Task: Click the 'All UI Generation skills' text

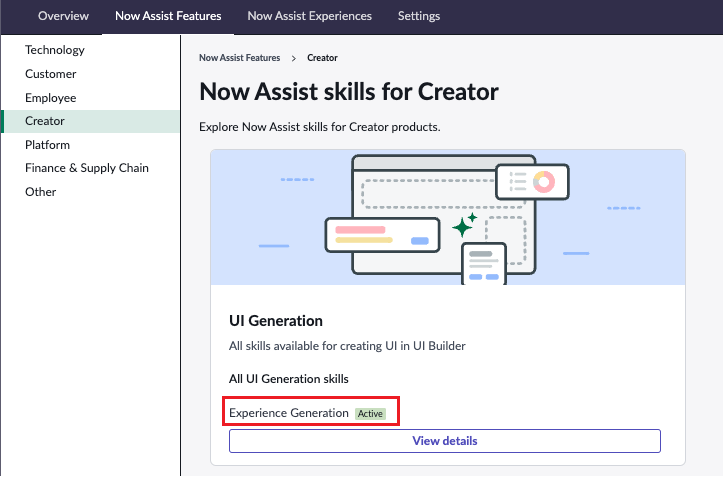Action: pos(289,379)
